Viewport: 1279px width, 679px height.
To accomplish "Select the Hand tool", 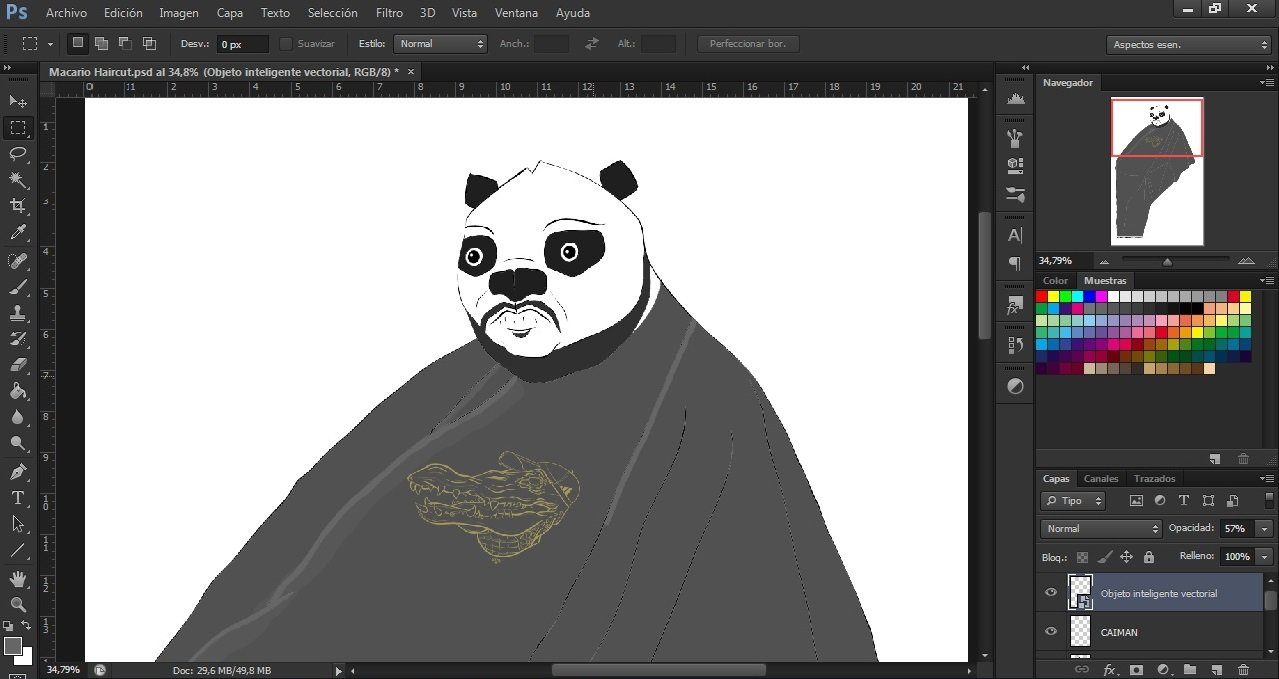I will pos(18,579).
